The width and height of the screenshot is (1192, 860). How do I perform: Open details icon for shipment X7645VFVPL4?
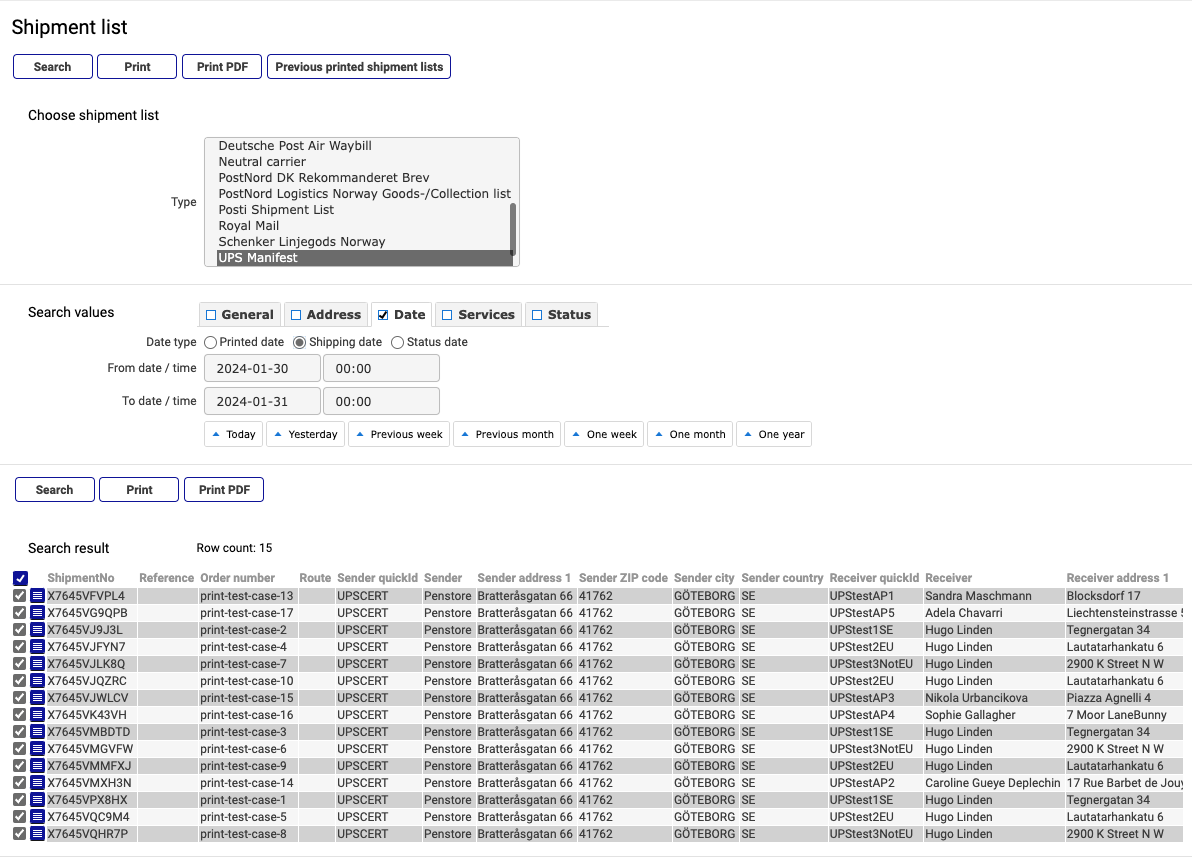coord(38,596)
